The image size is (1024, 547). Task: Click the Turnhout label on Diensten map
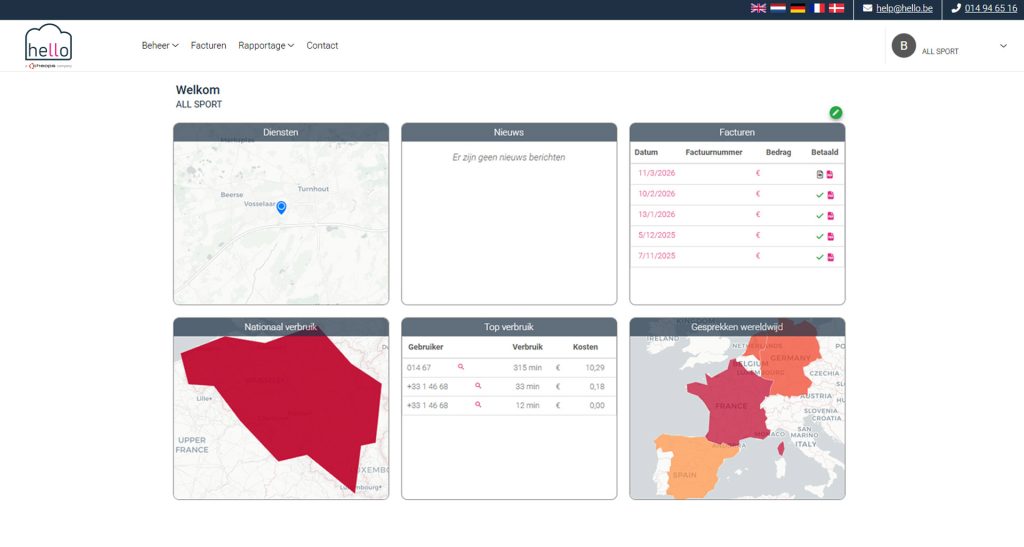click(x=313, y=189)
